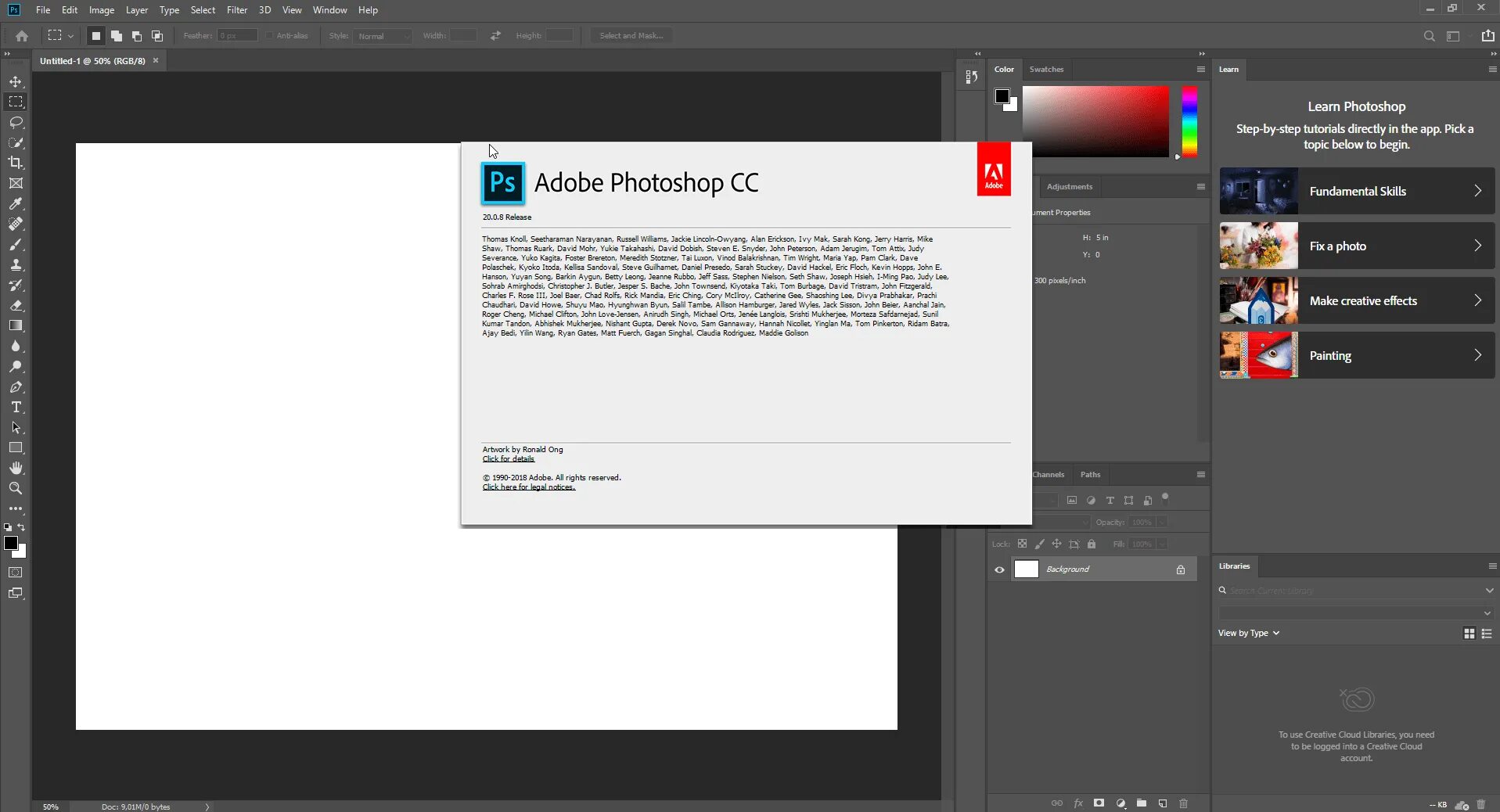This screenshot has height=812, width=1500.
Task: Expand Fundamental Skills chevron
Action: pos(1477,191)
